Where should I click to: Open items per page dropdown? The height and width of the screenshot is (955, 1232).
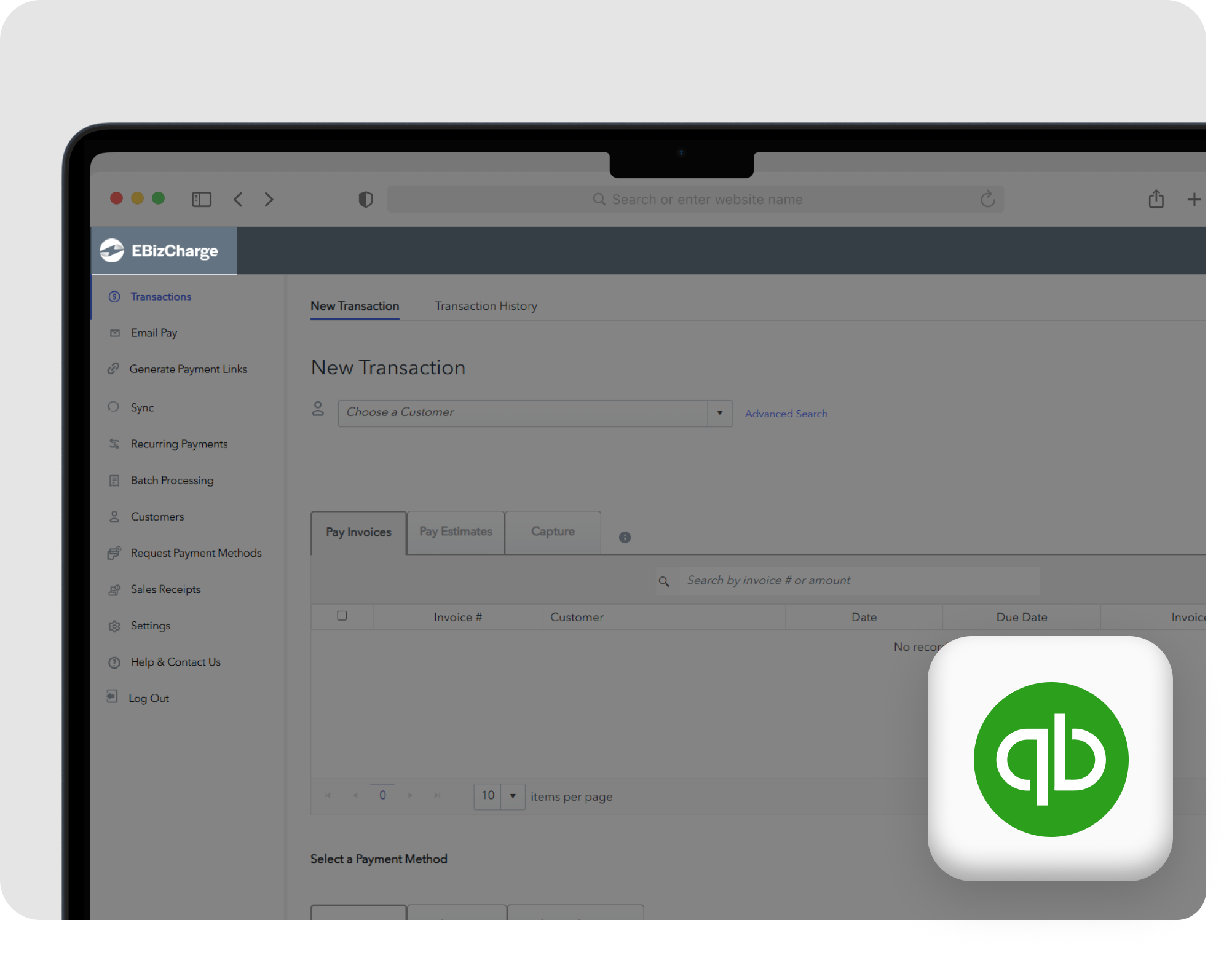coord(513,796)
